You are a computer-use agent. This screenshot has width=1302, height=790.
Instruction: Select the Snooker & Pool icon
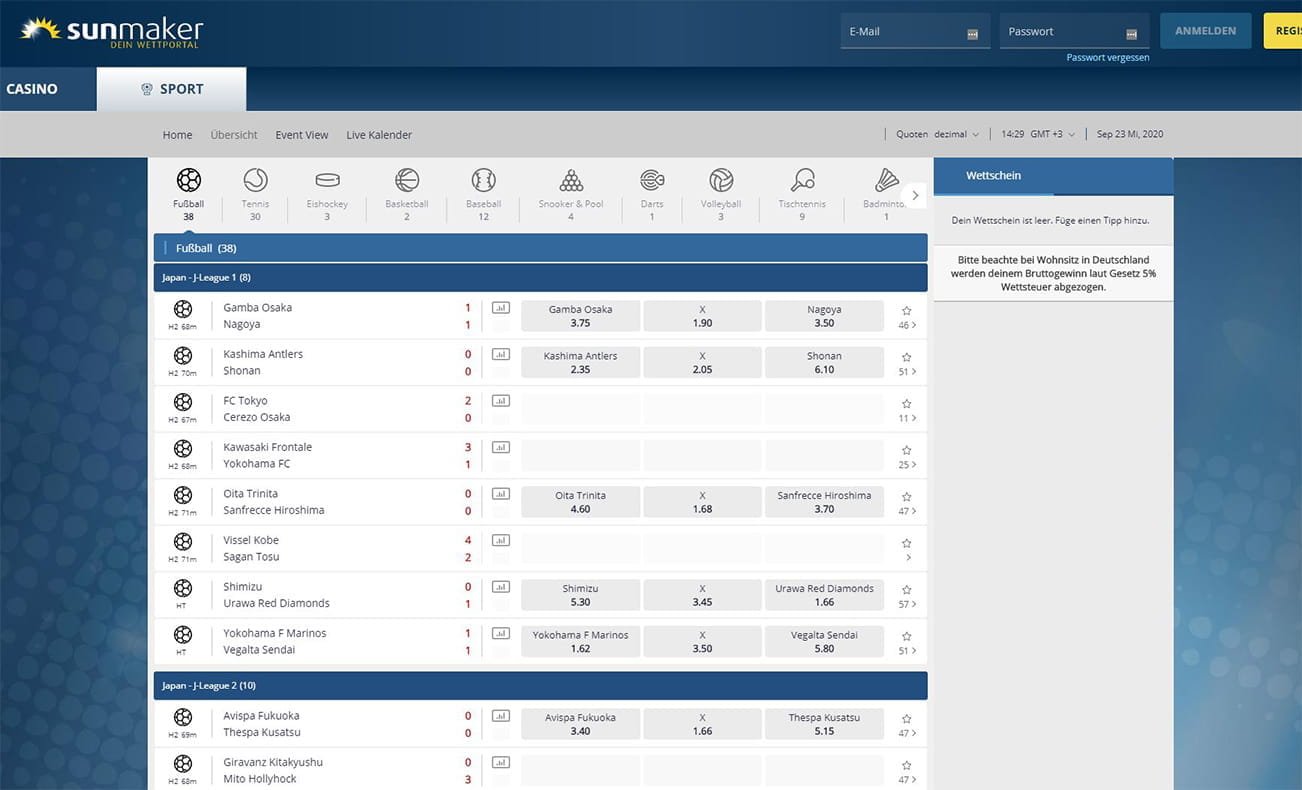[x=571, y=181]
